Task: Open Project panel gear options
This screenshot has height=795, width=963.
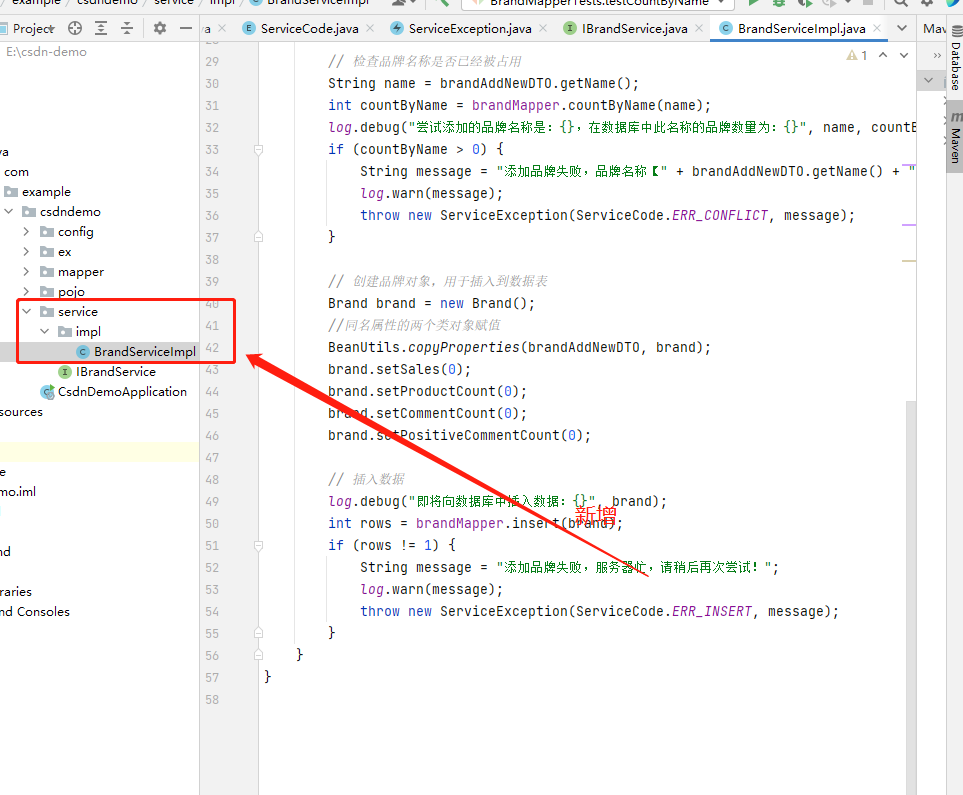Action: 160,28
